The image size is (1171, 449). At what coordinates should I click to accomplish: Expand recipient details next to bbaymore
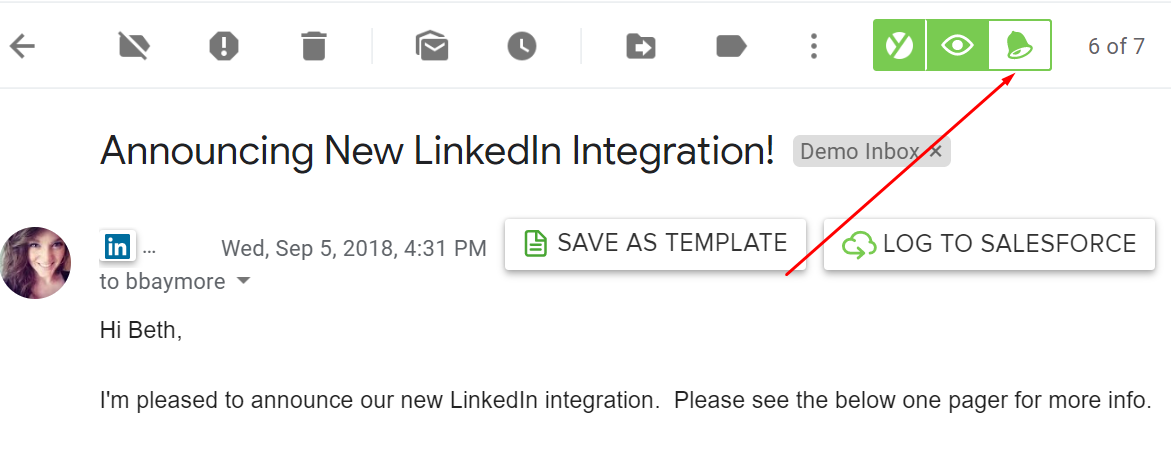tap(243, 282)
